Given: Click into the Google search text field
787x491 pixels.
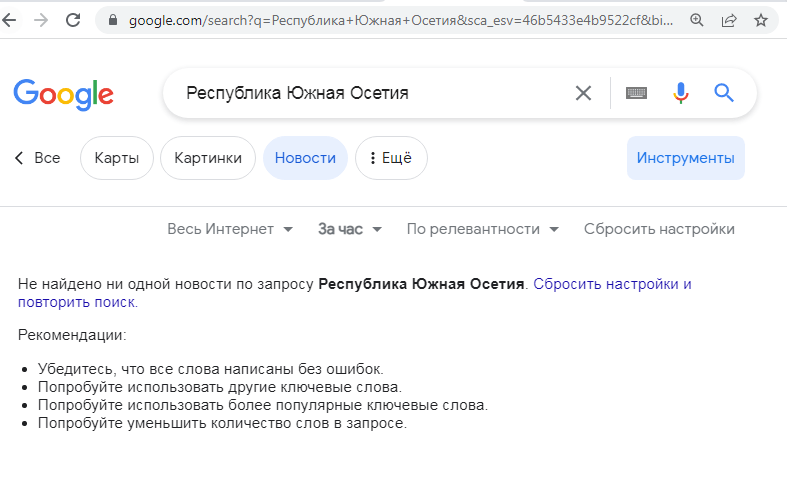Looking at the screenshot, I should (370, 93).
